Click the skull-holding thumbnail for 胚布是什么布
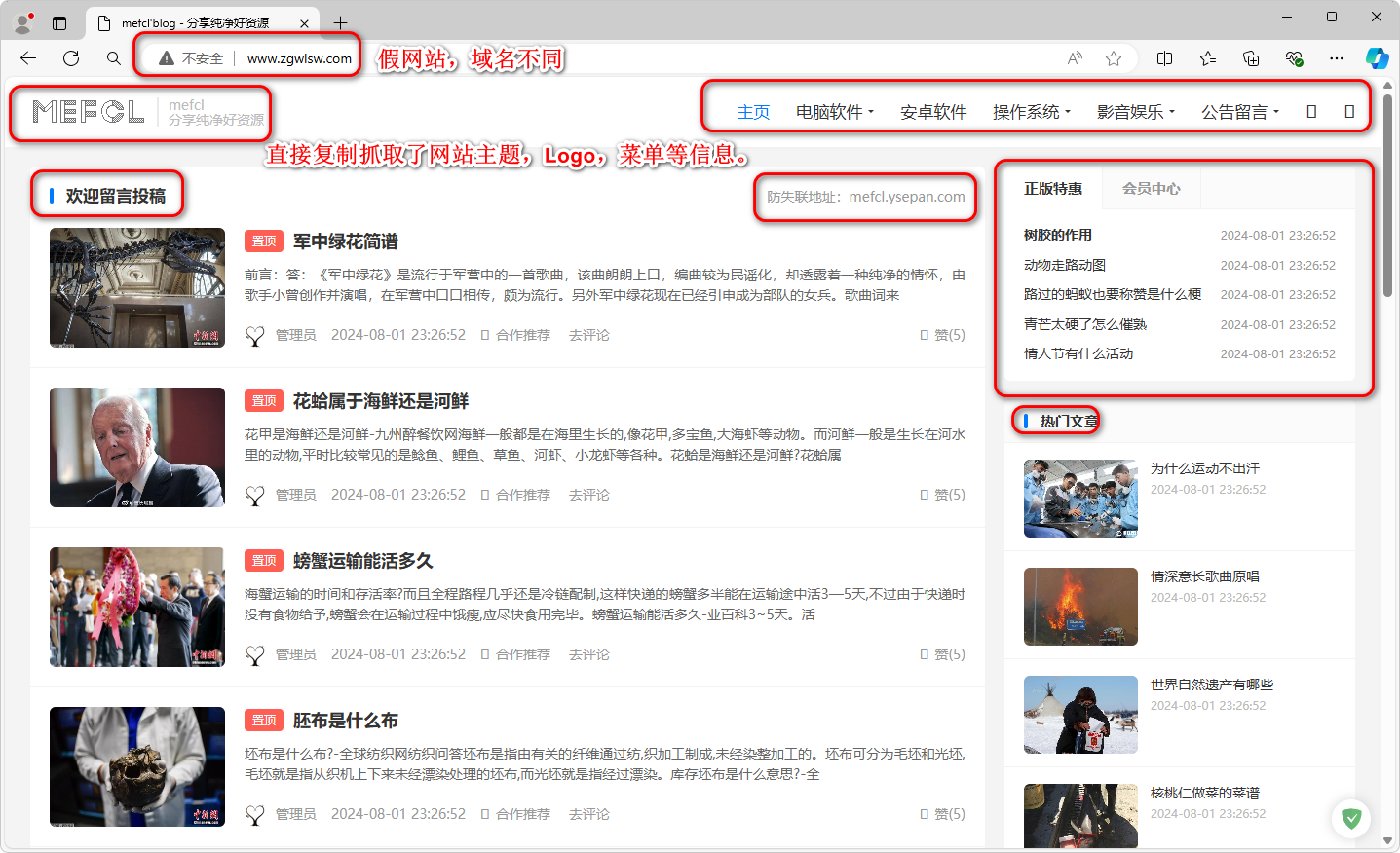 [x=137, y=767]
